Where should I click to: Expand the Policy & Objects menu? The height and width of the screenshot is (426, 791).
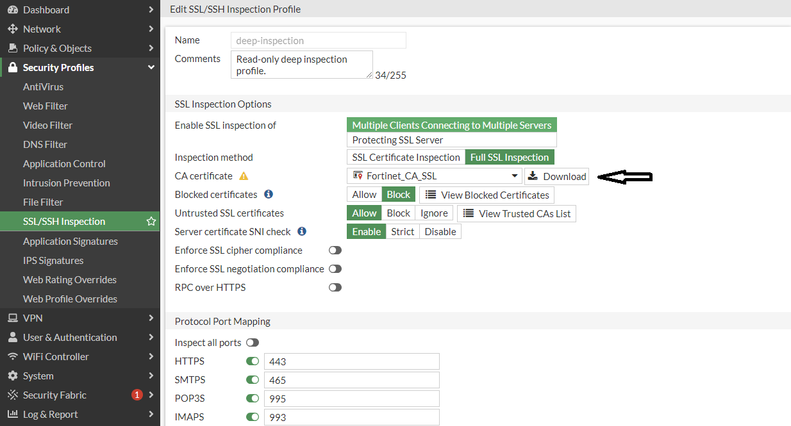point(150,48)
